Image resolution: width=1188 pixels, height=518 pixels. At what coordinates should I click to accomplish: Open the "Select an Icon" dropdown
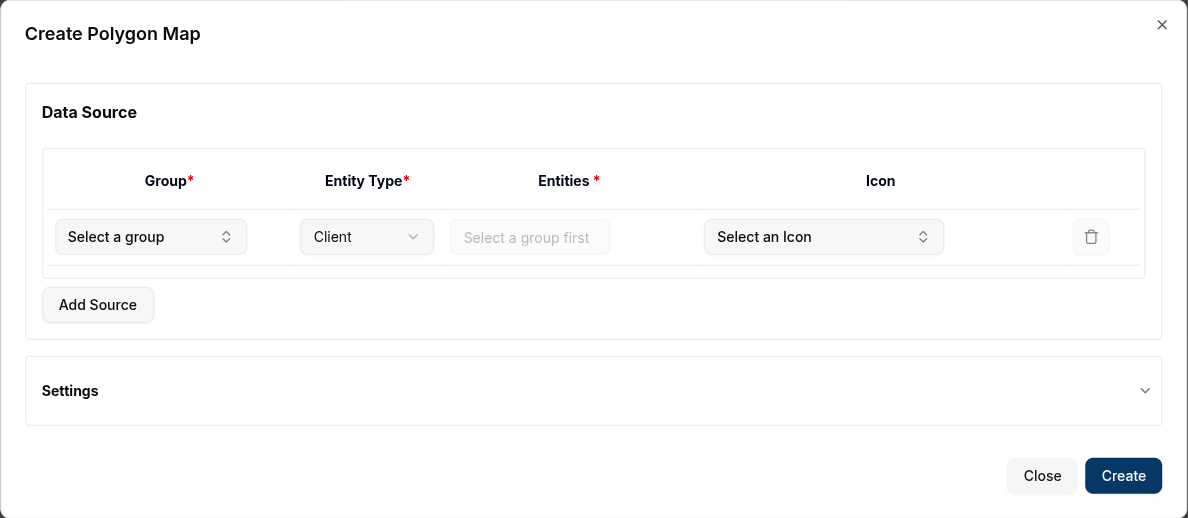click(823, 237)
